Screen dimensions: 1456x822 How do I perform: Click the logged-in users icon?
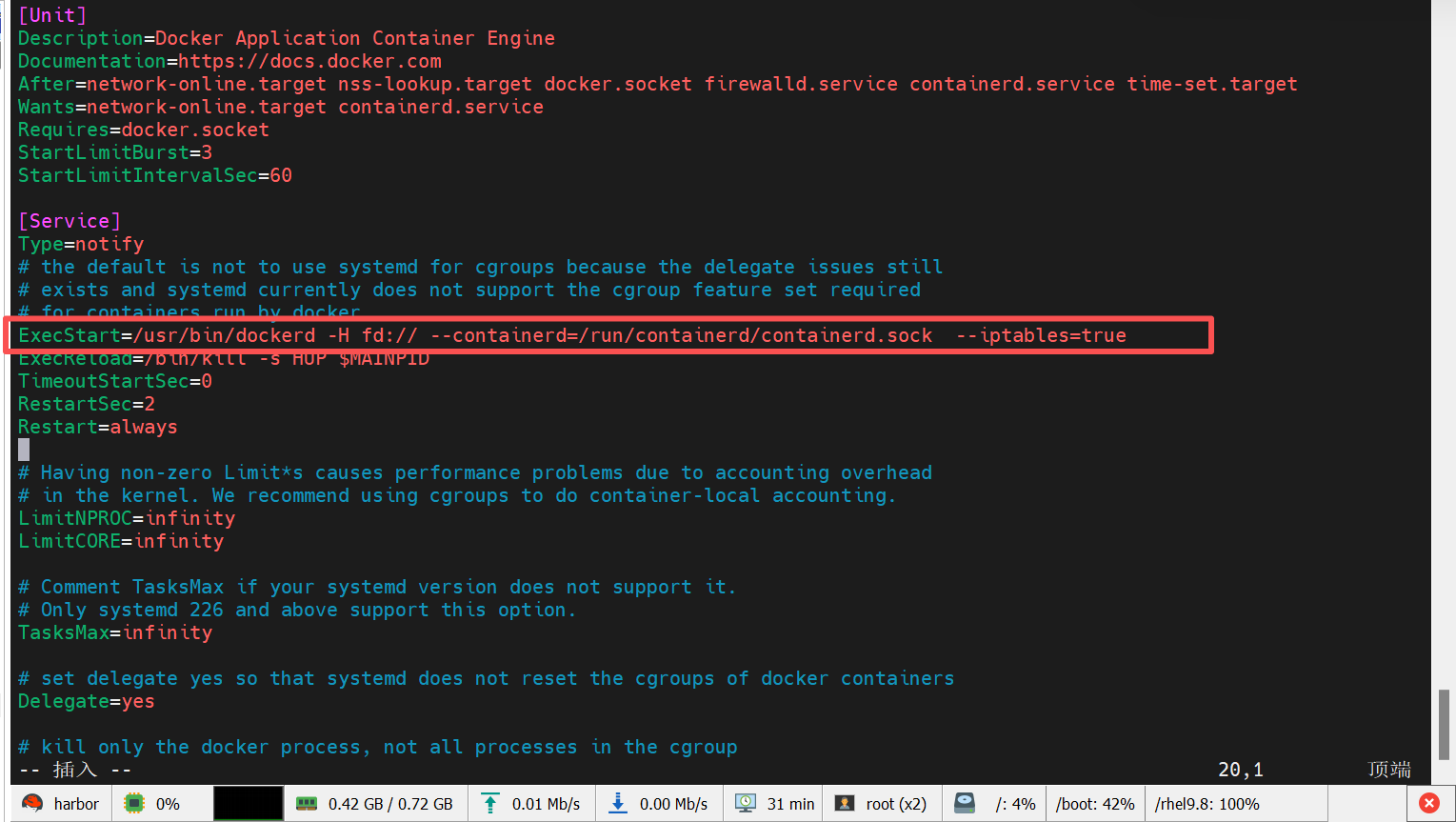pyautogui.click(x=845, y=804)
